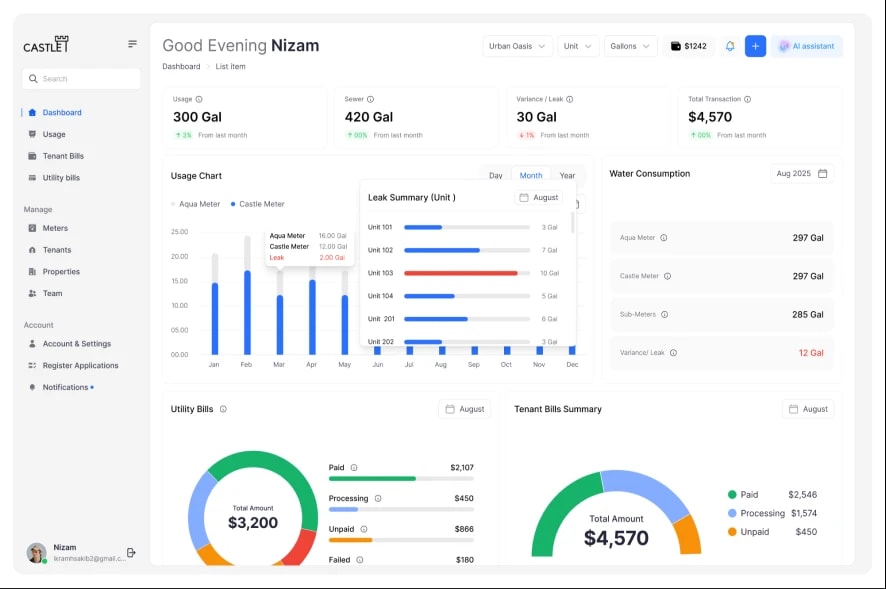Click the Dashboard breadcrumb link
Screen dimensions: 886x589
point(181,67)
